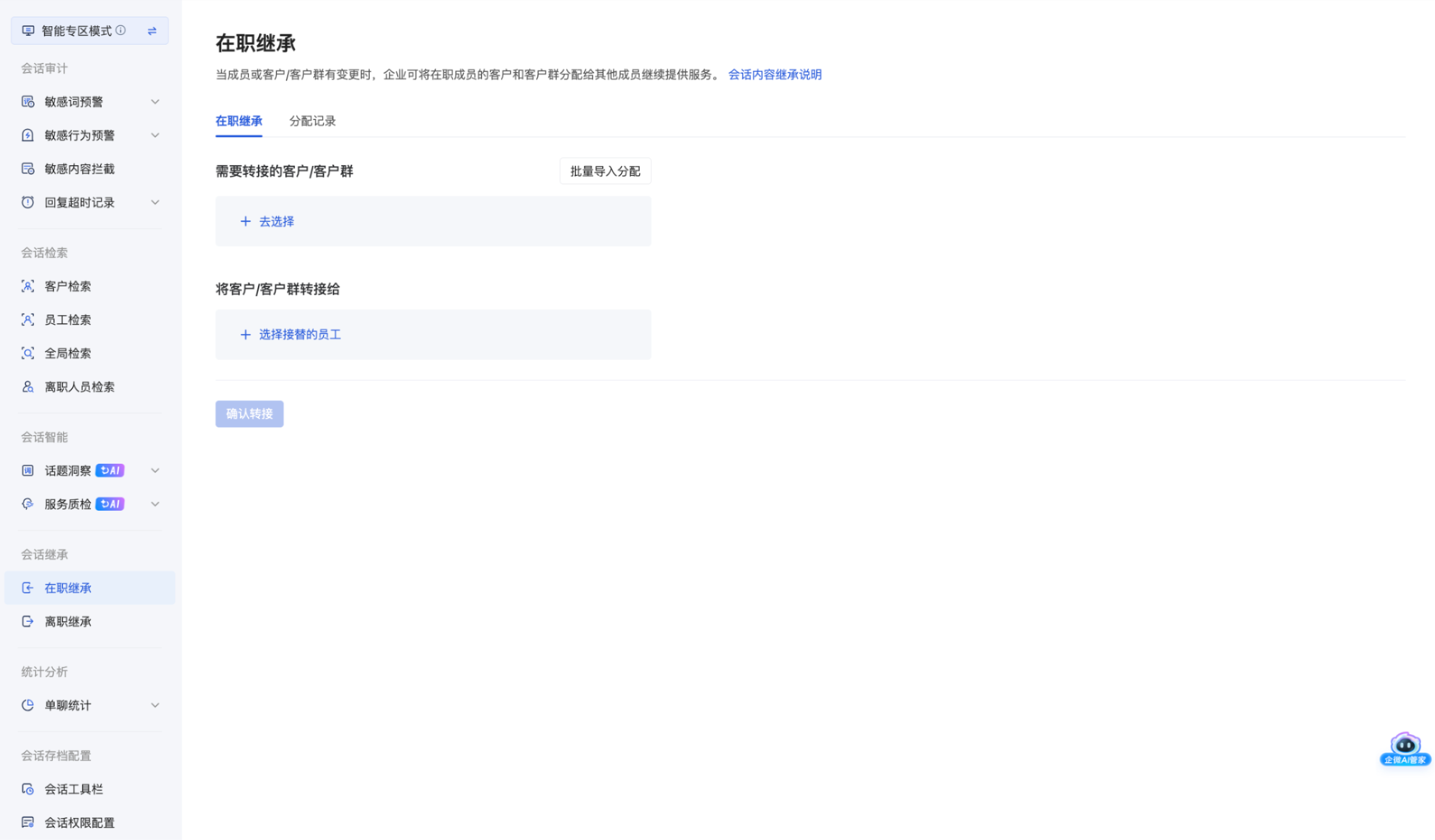Expand the 话题洞察 chevron
This screenshot has height=840, width=1435.
pyautogui.click(x=155, y=471)
